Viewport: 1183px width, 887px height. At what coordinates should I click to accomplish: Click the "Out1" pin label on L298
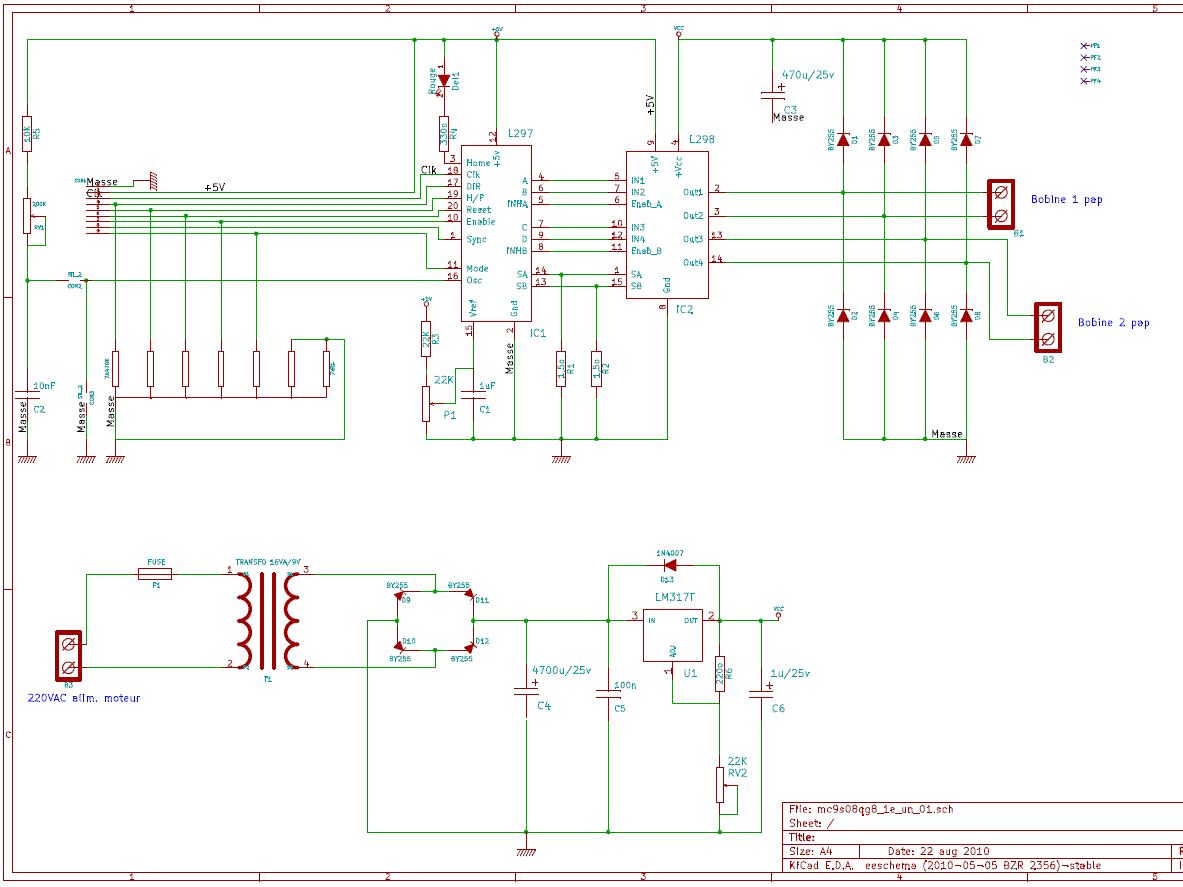coord(693,192)
